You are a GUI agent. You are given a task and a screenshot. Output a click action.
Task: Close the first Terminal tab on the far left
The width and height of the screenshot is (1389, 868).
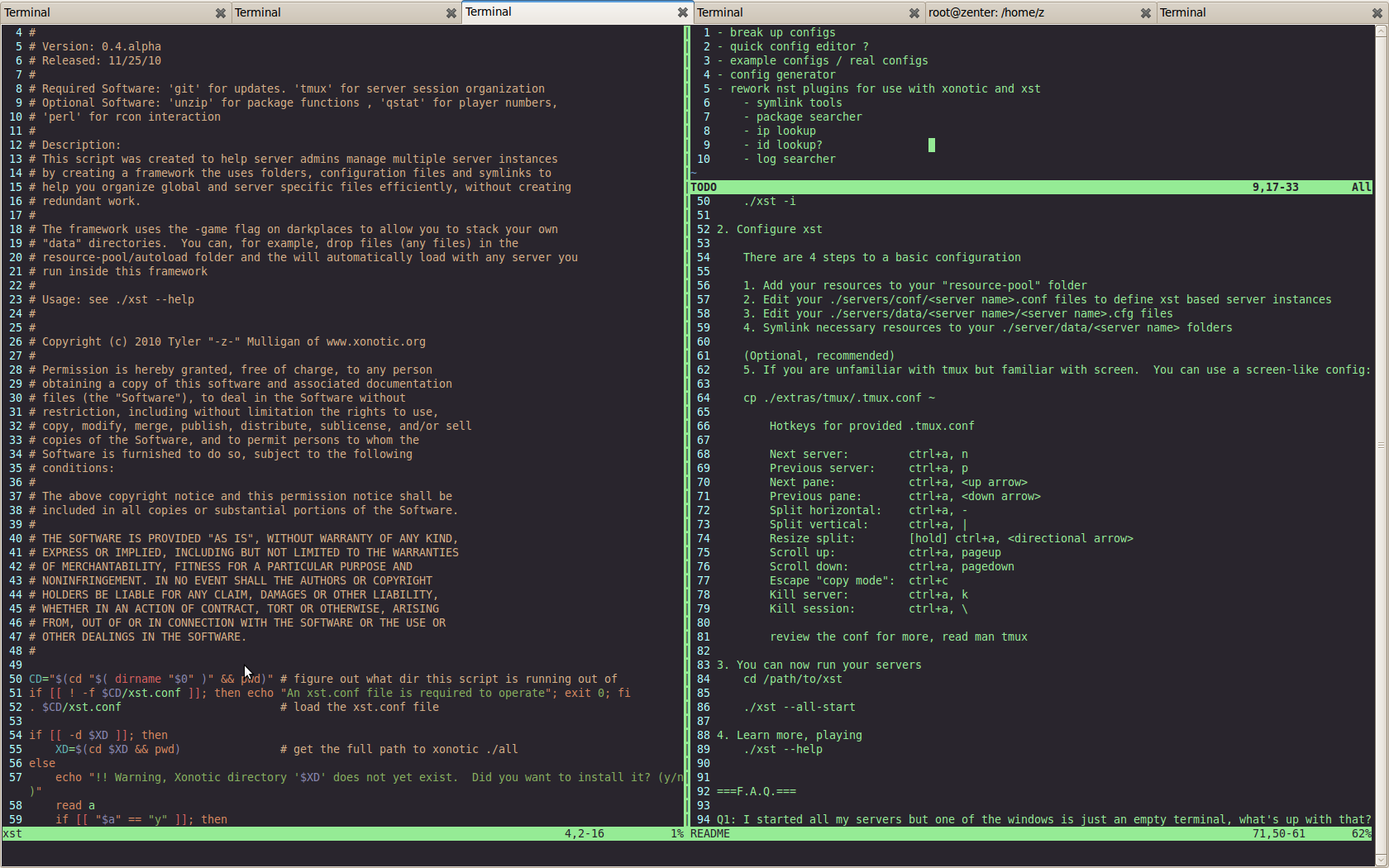221,13
